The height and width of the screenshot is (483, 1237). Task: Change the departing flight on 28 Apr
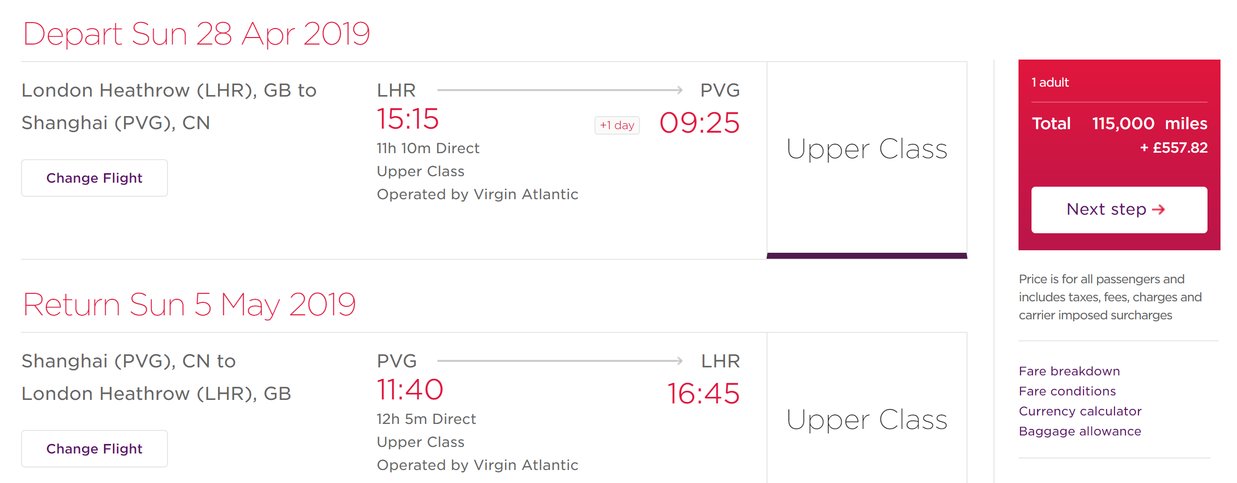coord(94,178)
